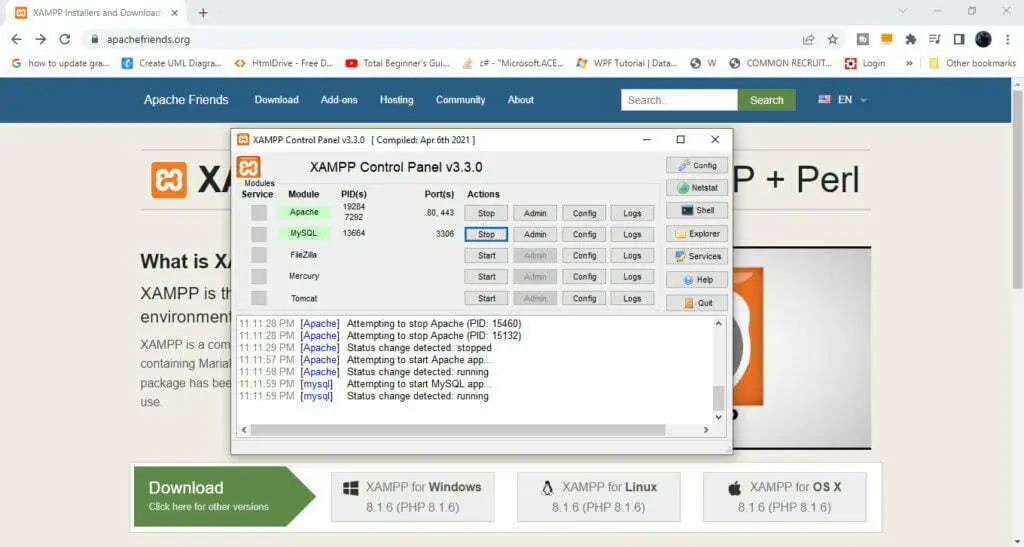This screenshot has width=1024, height=547.
Task: Open Apache Admin page
Action: pyautogui.click(x=535, y=213)
